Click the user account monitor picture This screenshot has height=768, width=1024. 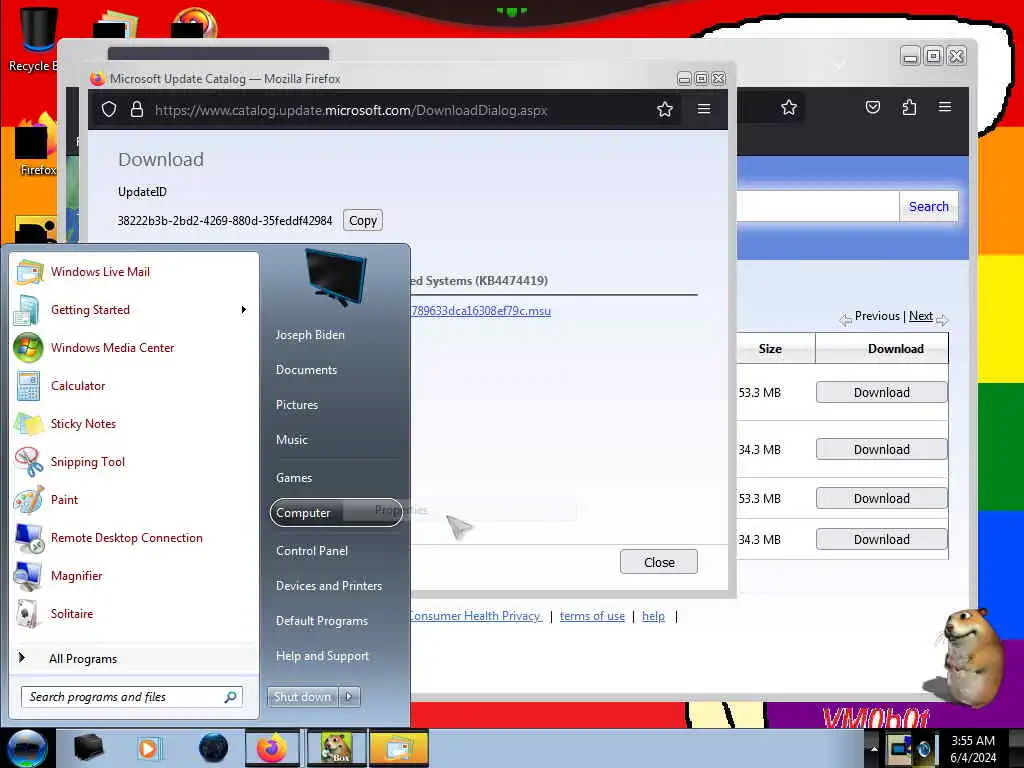tap(335, 277)
